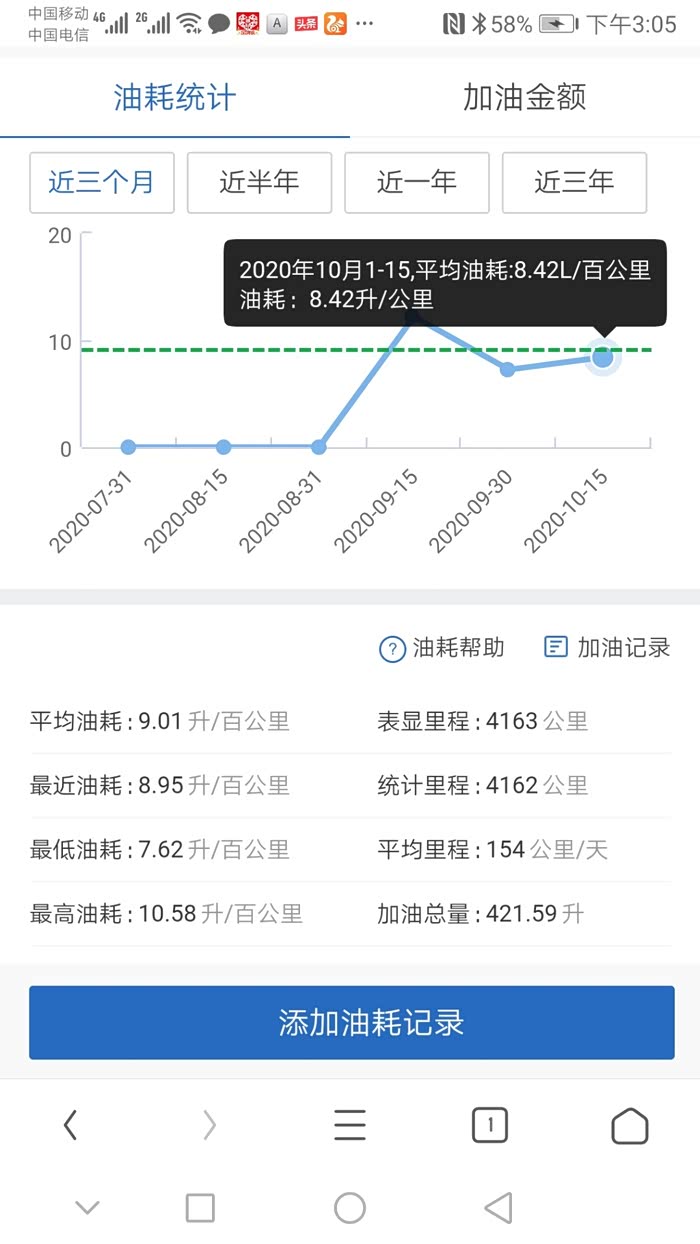Switch to the 加油金额 tab
700x1244 pixels.
(x=524, y=97)
